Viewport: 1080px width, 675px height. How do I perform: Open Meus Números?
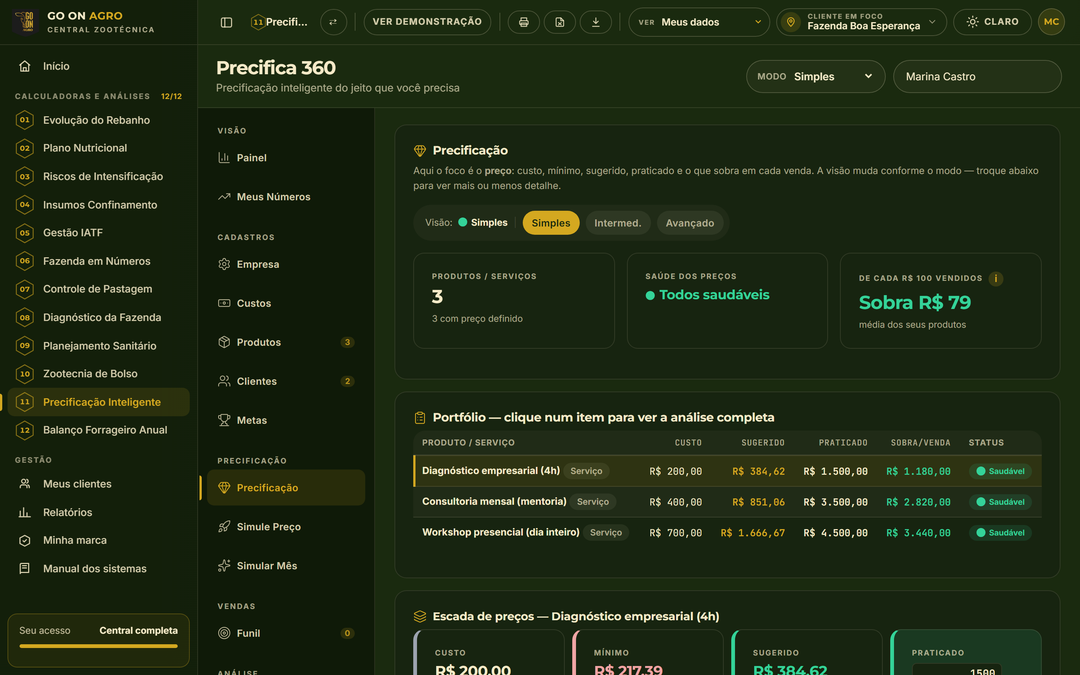pyautogui.click(x=286, y=197)
